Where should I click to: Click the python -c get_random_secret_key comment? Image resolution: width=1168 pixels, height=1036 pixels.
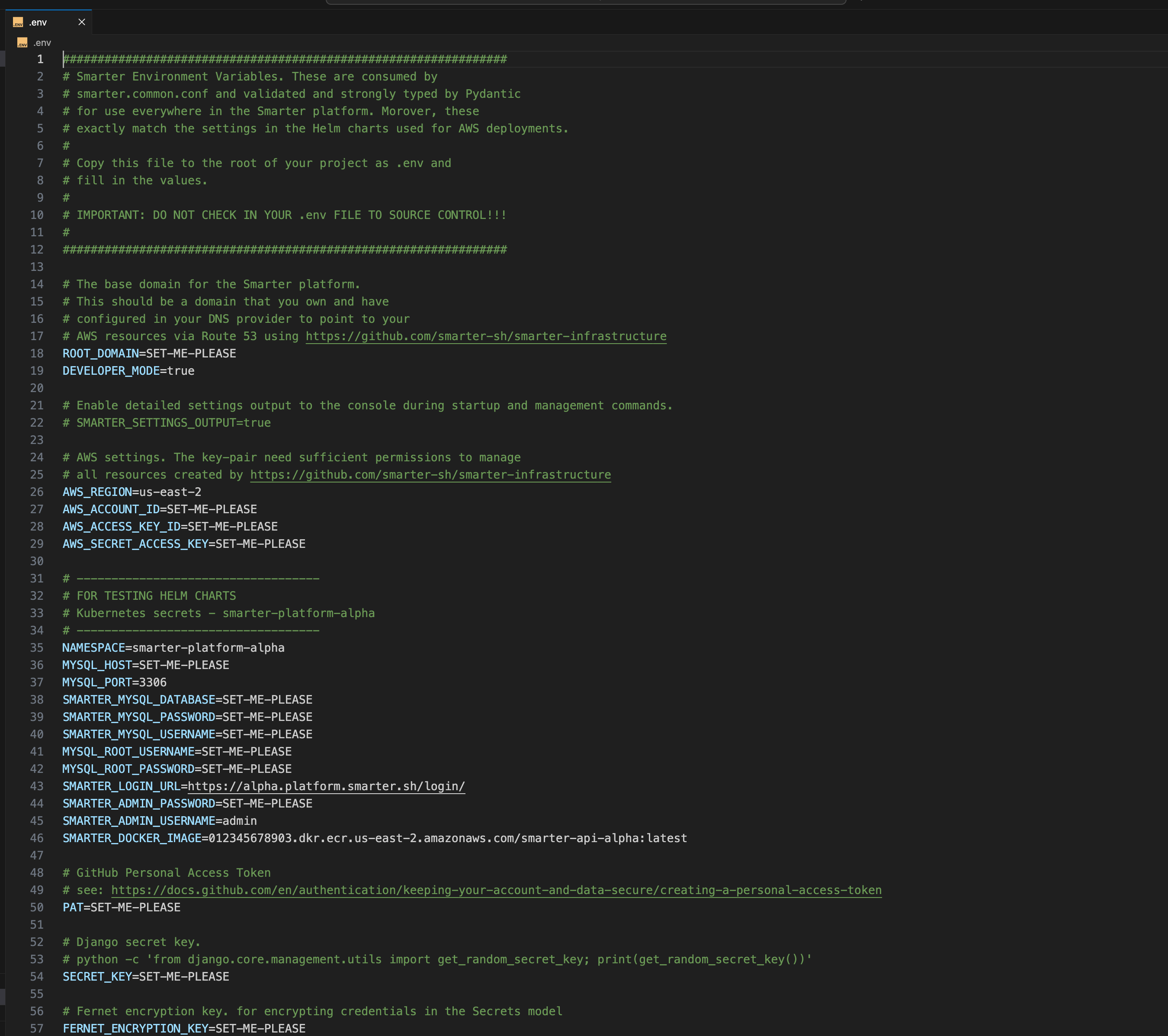click(437, 959)
